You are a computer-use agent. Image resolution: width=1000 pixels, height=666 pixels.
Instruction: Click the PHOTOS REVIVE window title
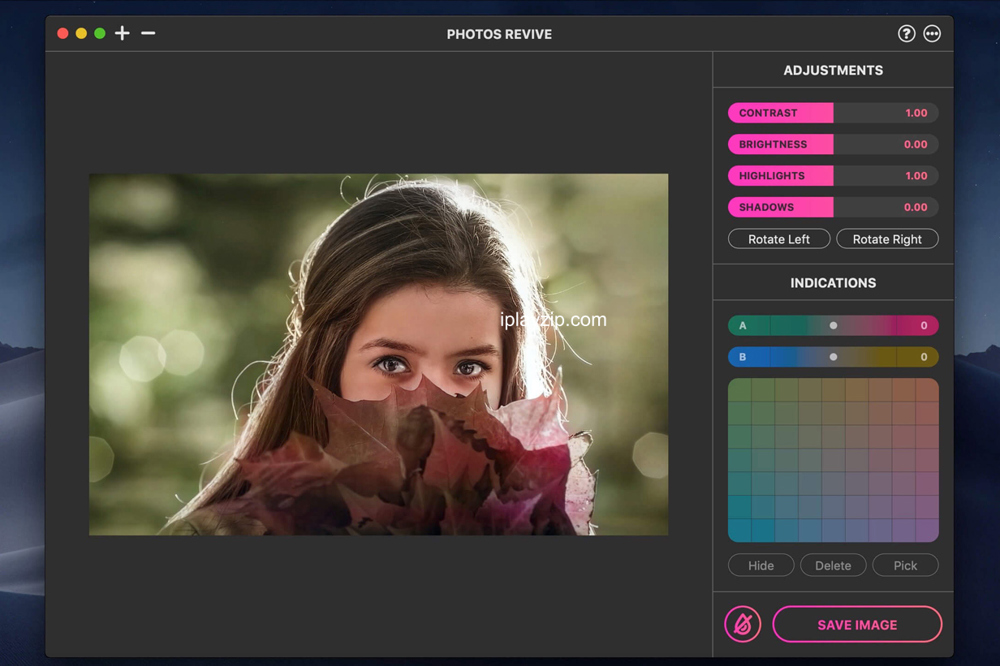tap(499, 34)
